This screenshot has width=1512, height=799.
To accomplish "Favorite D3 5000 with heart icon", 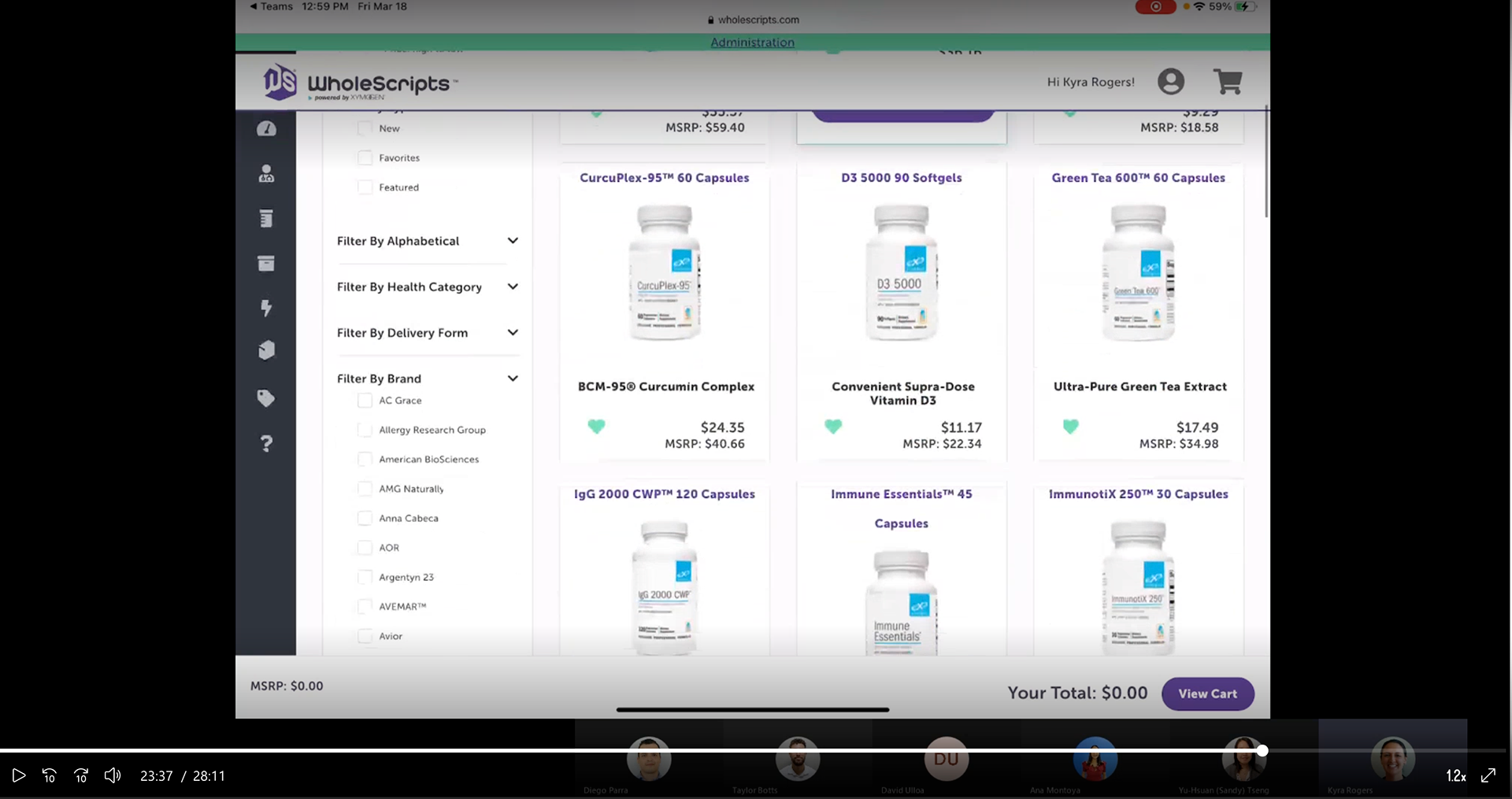I will click(x=833, y=427).
